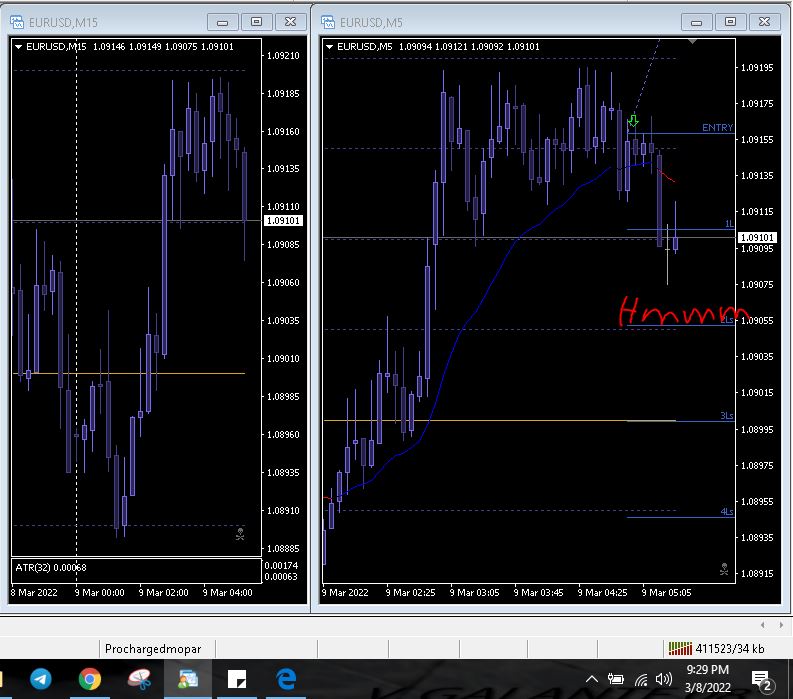The height and width of the screenshot is (699, 793).
Task: Click the 1.09210 price scale label on M15
Action: click(283, 56)
